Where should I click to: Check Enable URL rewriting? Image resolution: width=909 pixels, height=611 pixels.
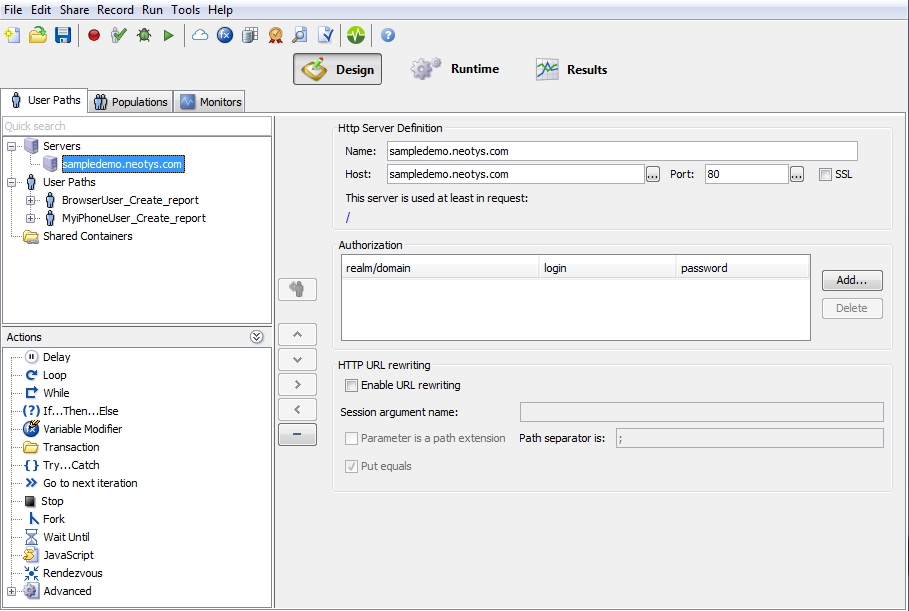point(351,385)
